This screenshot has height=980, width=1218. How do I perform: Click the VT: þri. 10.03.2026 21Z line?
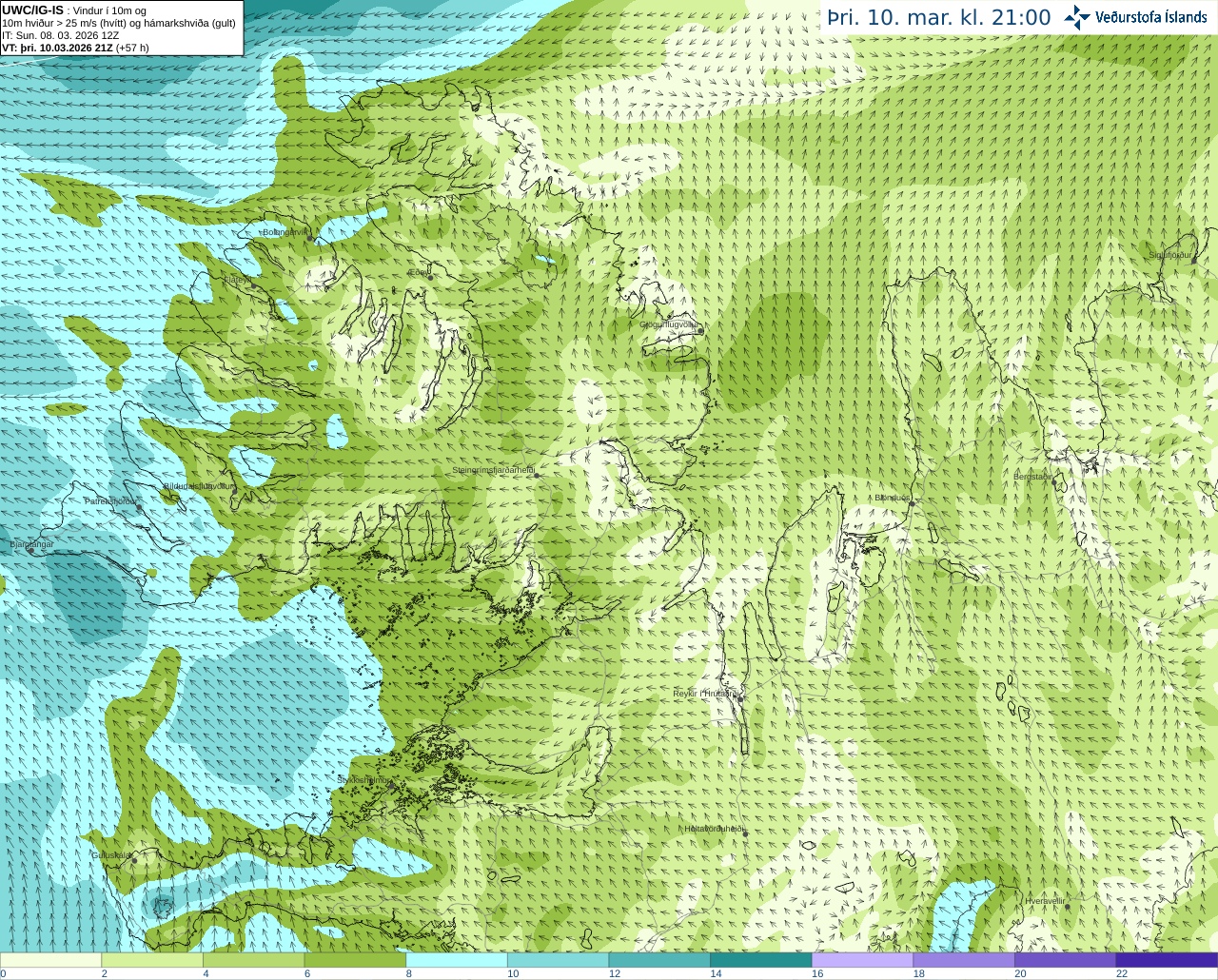(75, 48)
